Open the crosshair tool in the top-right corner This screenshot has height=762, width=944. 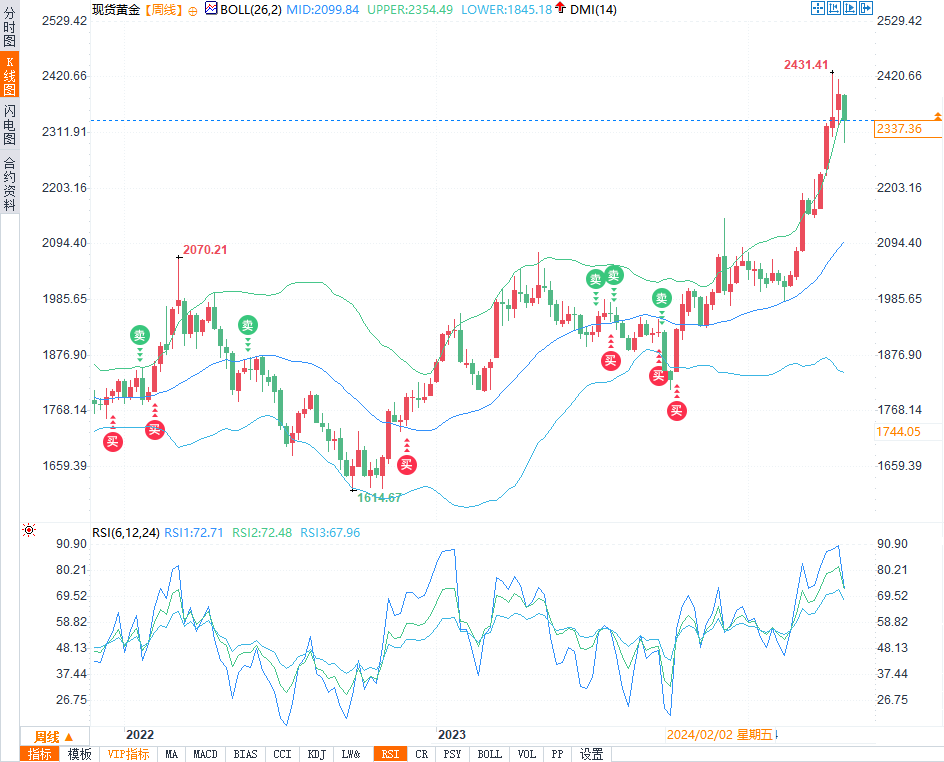[818, 8]
